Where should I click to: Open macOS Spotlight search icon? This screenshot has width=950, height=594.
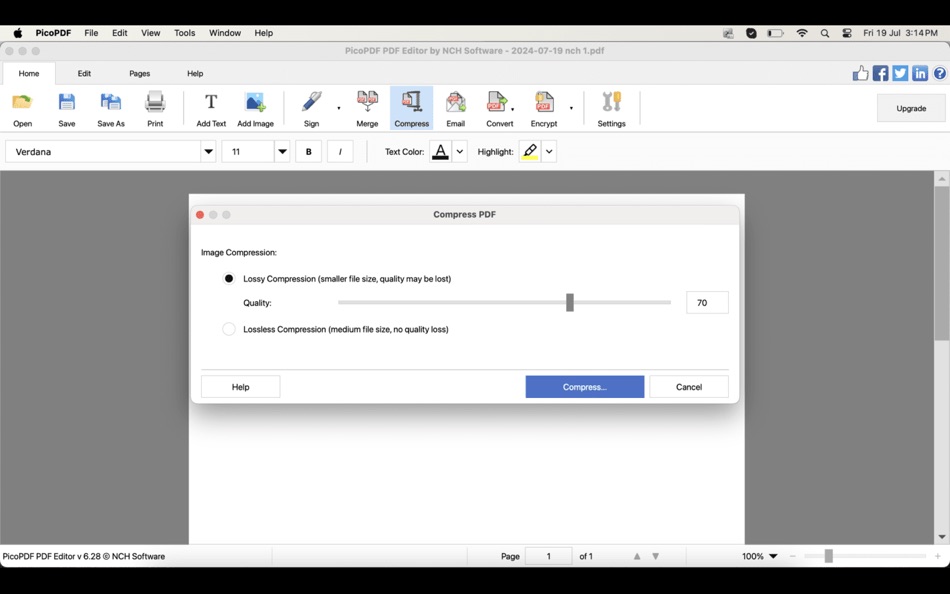click(x=825, y=33)
